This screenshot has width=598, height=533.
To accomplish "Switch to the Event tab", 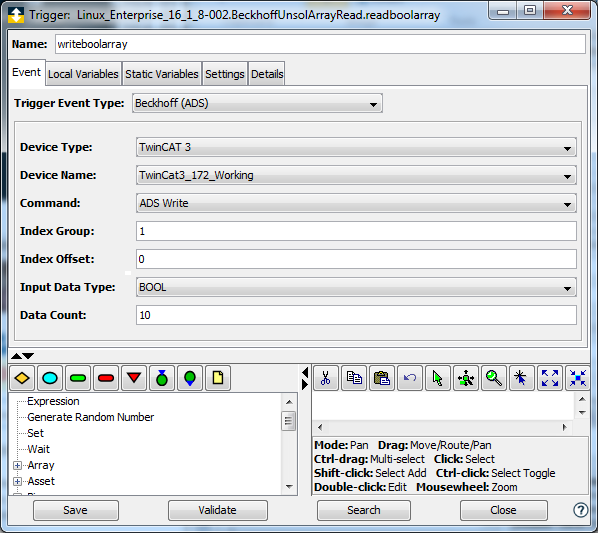I will [x=26, y=72].
